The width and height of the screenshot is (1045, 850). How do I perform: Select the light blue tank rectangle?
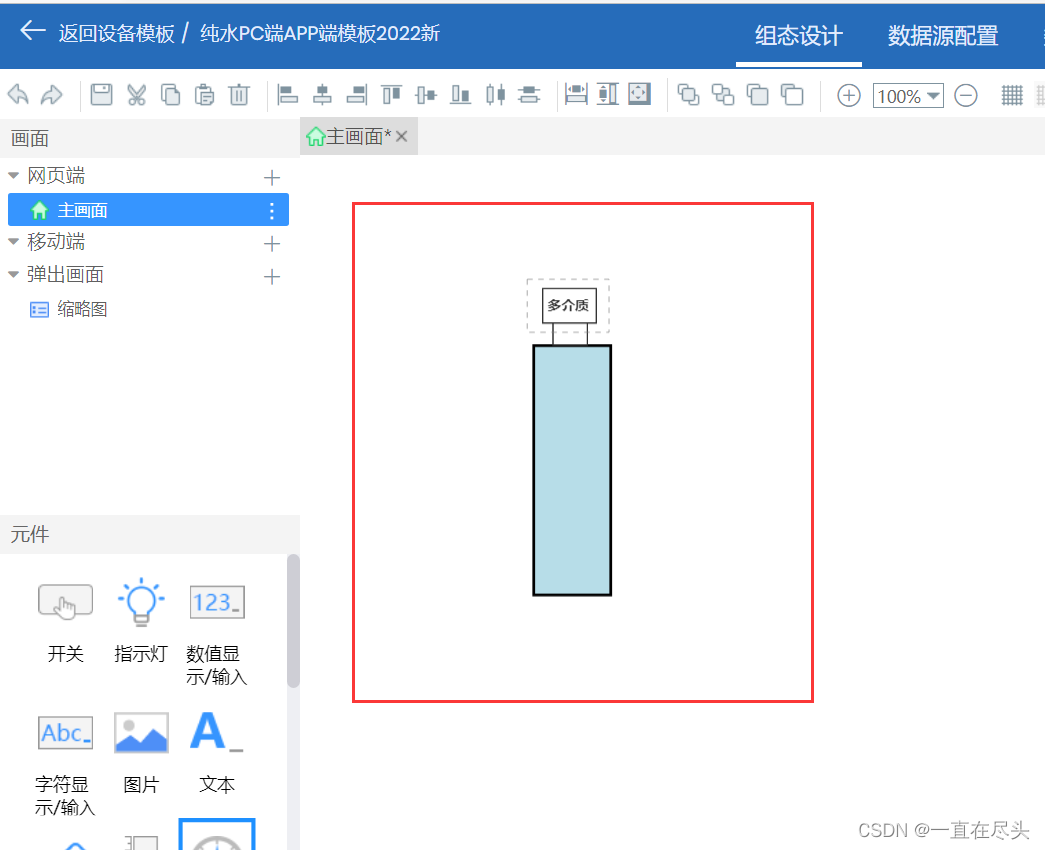tap(572, 470)
